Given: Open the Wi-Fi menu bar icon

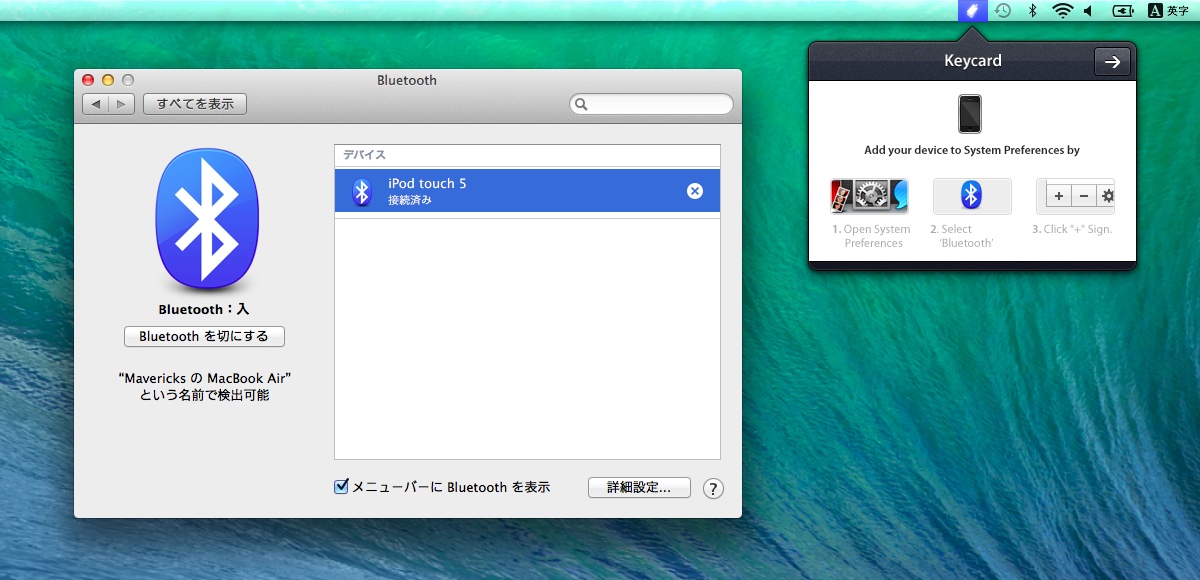Looking at the screenshot, I should tap(1062, 11).
